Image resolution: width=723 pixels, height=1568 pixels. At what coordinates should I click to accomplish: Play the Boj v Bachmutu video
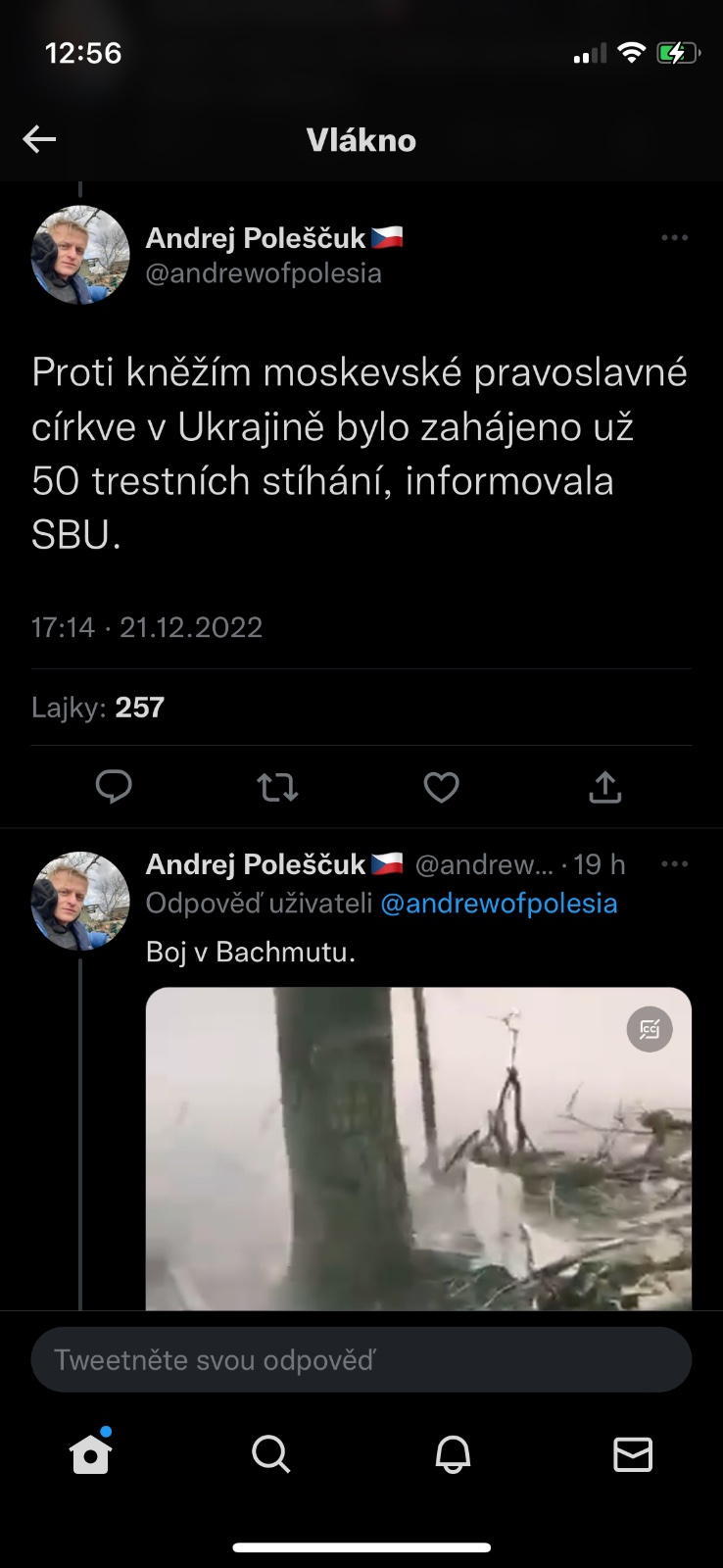click(x=418, y=1149)
